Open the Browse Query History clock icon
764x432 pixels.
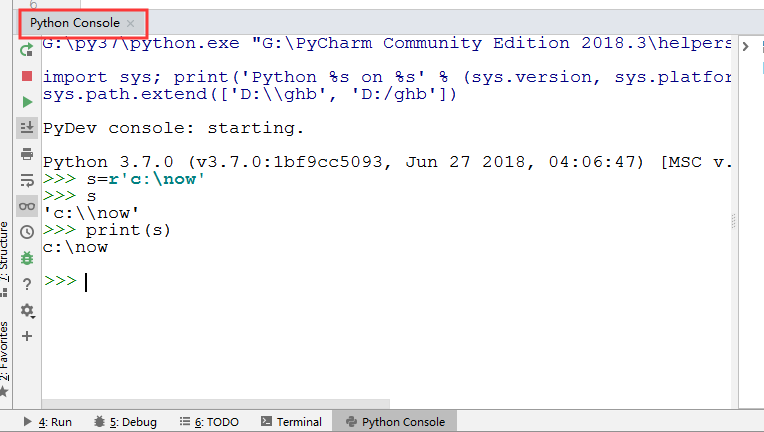point(27,232)
